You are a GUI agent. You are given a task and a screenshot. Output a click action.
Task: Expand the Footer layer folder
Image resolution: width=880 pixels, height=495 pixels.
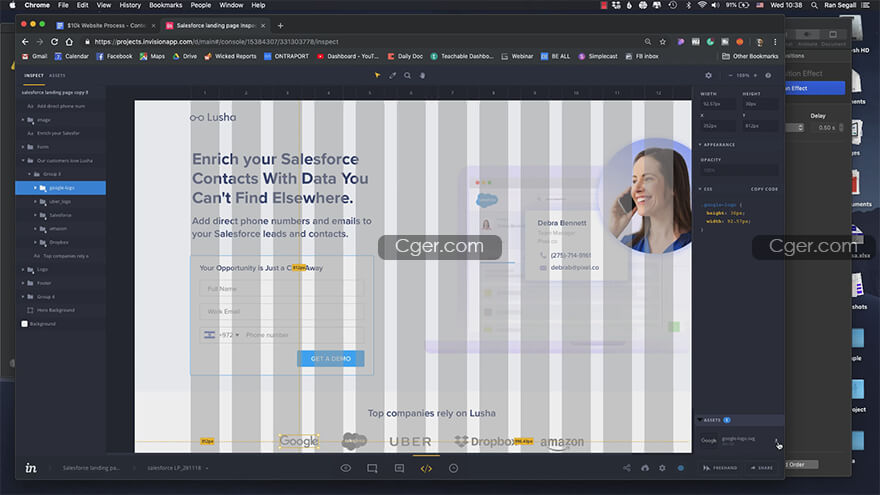pyautogui.click(x=23, y=283)
